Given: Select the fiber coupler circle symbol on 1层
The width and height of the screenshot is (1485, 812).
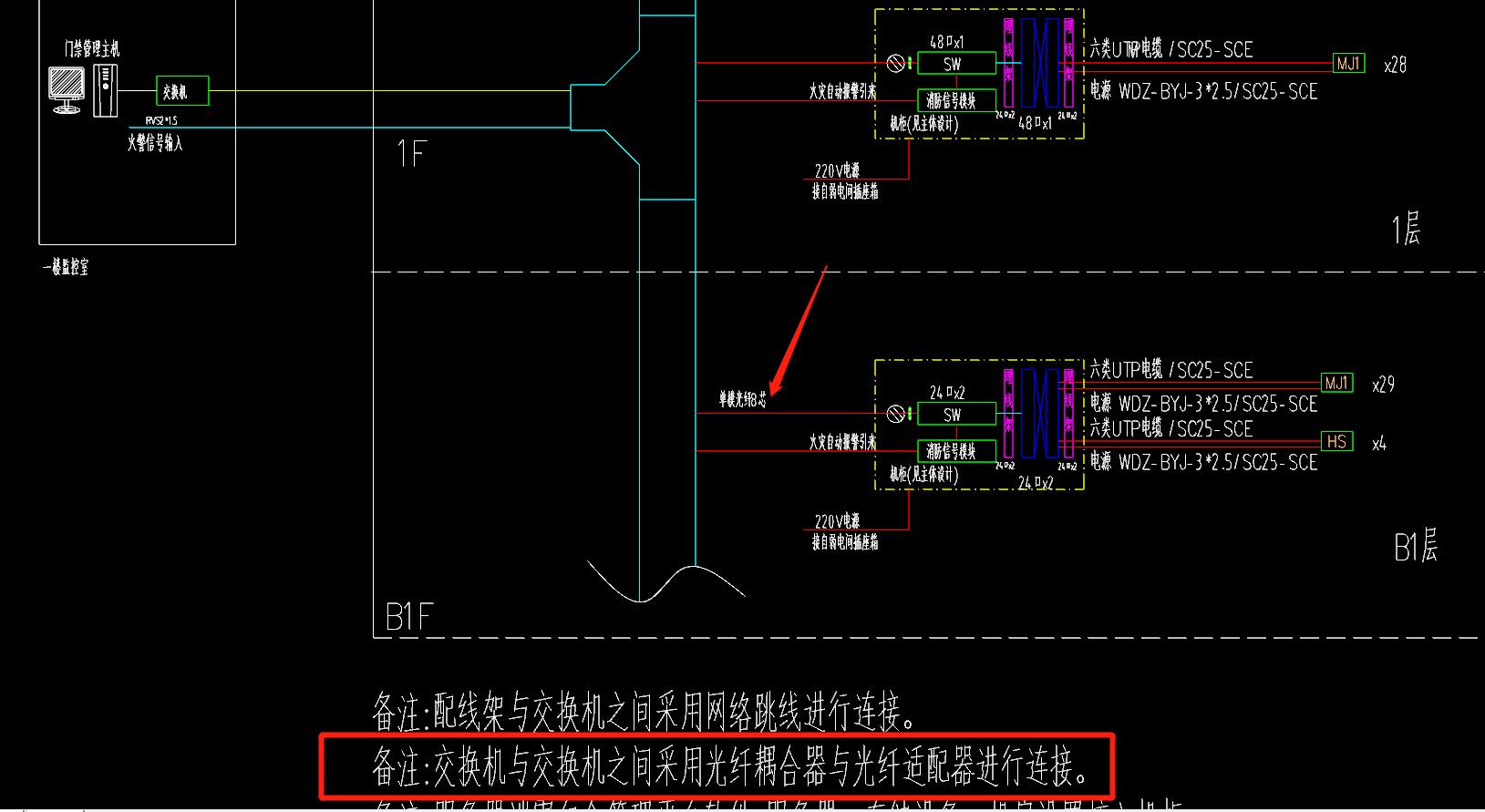Looking at the screenshot, I should [x=896, y=63].
